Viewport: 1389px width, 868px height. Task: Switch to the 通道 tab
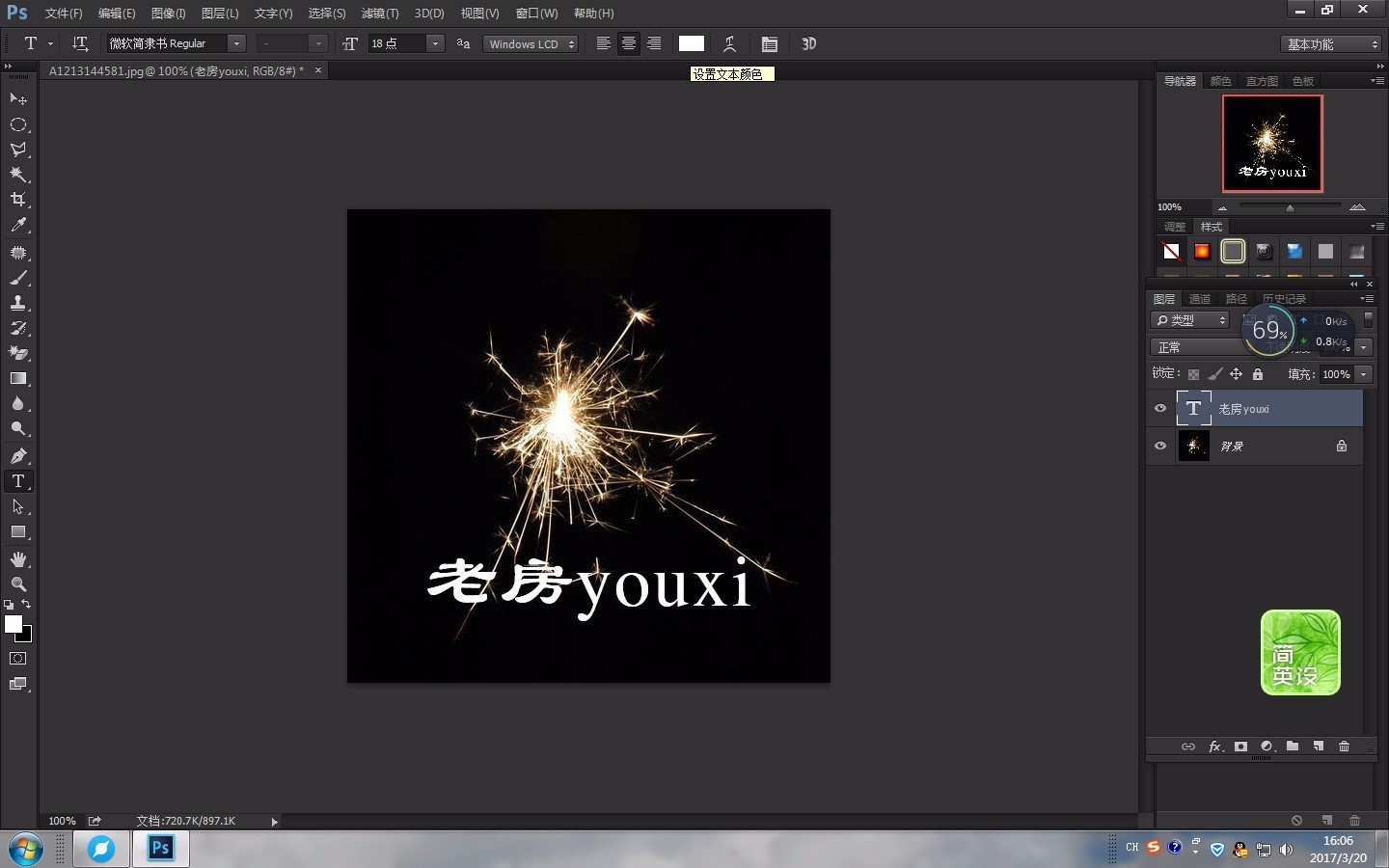point(1200,299)
